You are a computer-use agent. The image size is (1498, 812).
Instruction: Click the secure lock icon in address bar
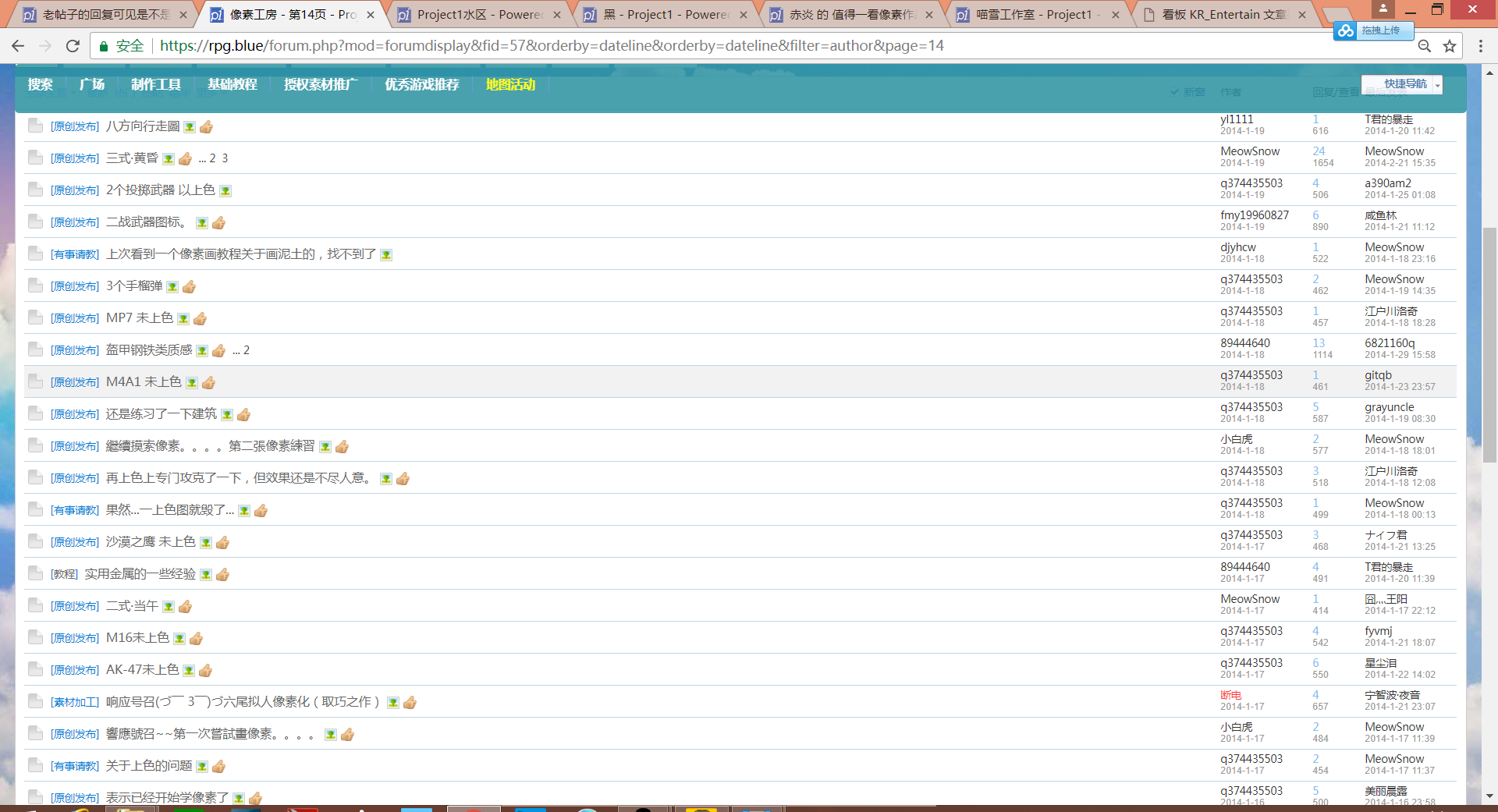pos(103,46)
